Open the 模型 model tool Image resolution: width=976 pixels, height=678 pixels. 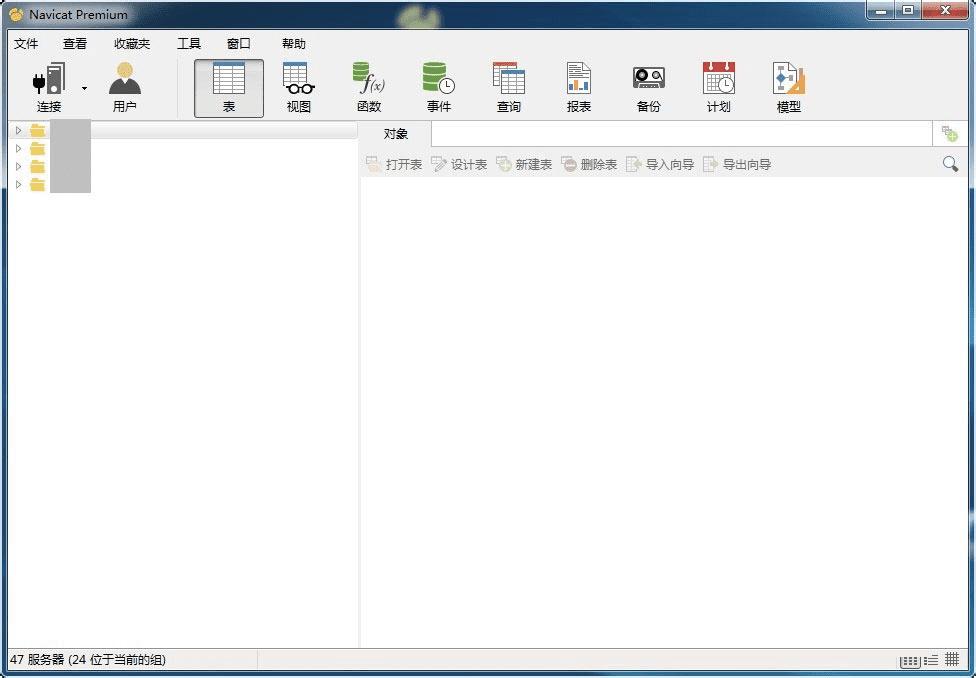point(789,88)
